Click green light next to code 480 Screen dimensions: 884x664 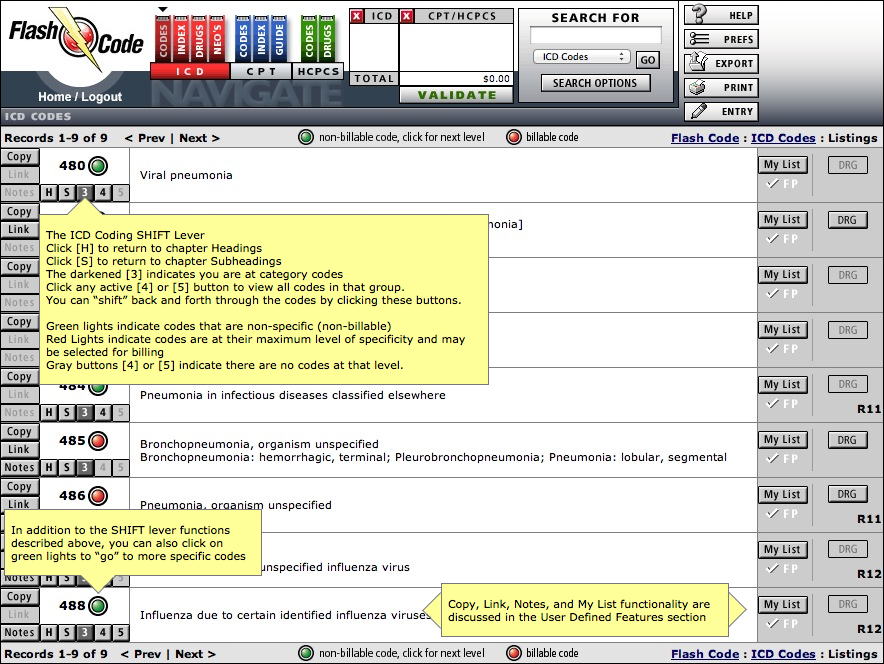[x=98, y=166]
